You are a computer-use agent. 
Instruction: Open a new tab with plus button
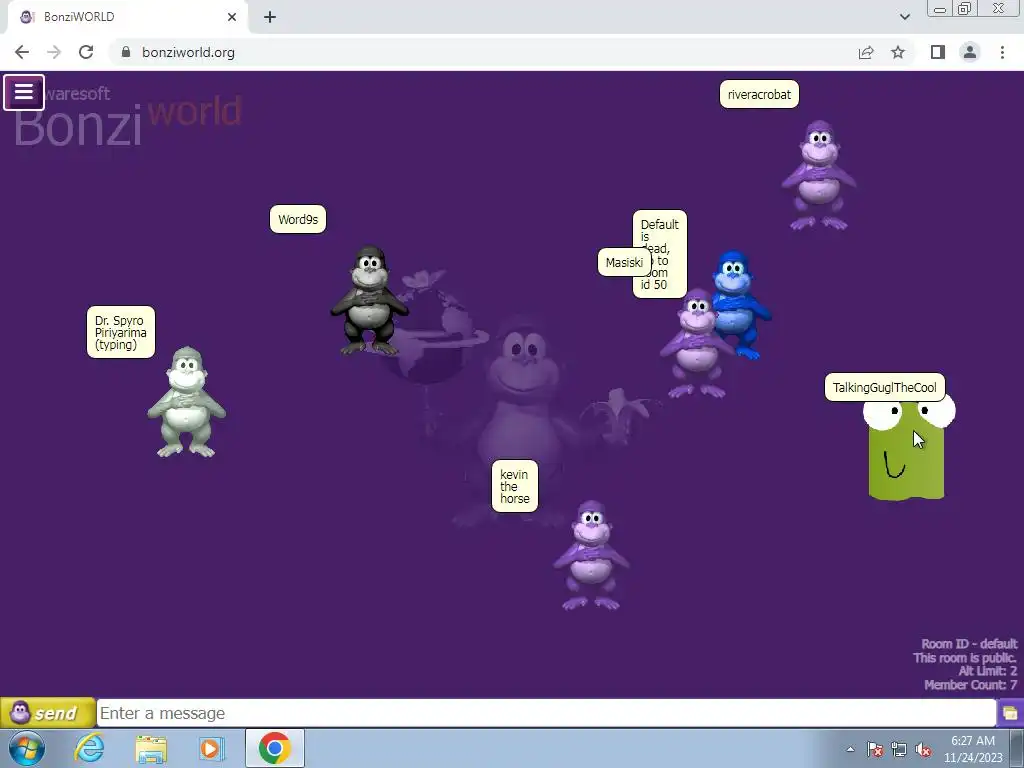tap(270, 17)
